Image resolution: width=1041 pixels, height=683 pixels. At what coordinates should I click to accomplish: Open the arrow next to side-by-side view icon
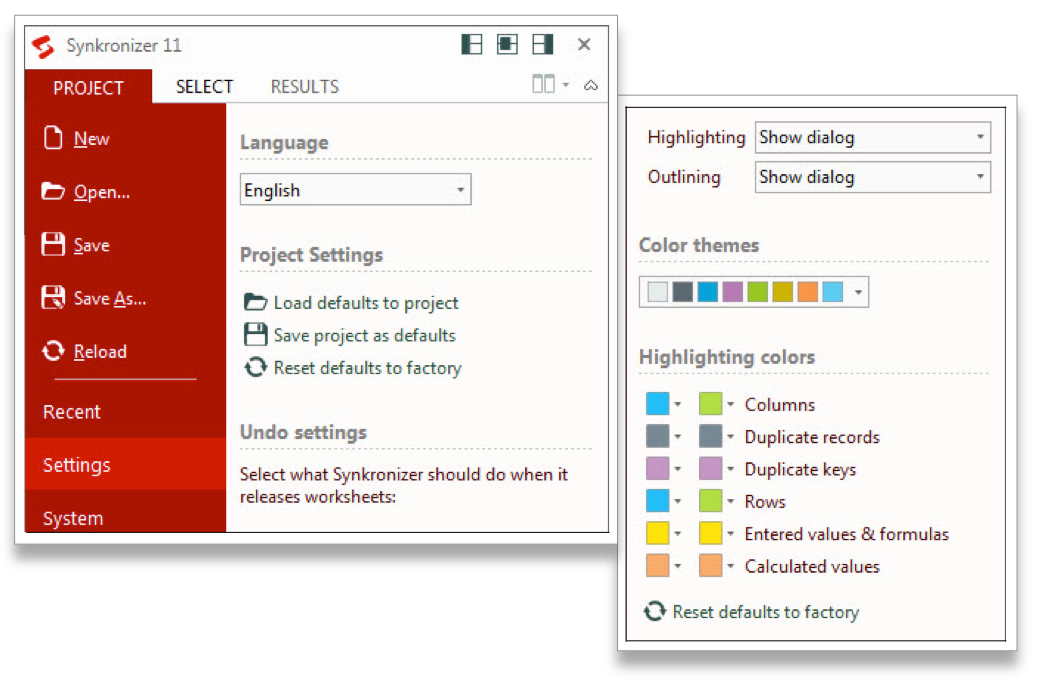coord(566,85)
